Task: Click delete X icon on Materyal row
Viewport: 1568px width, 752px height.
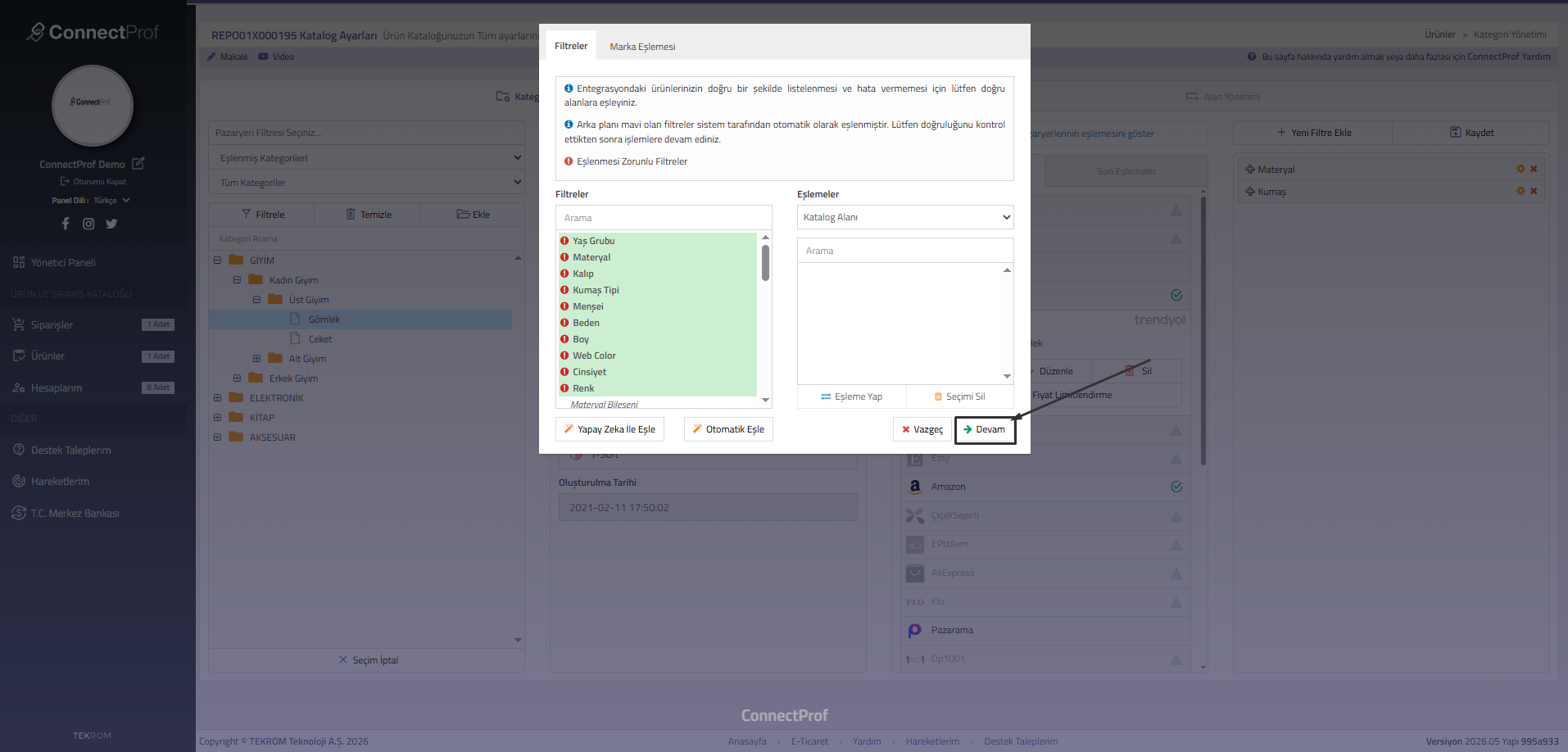Action: click(x=1534, y=170)
